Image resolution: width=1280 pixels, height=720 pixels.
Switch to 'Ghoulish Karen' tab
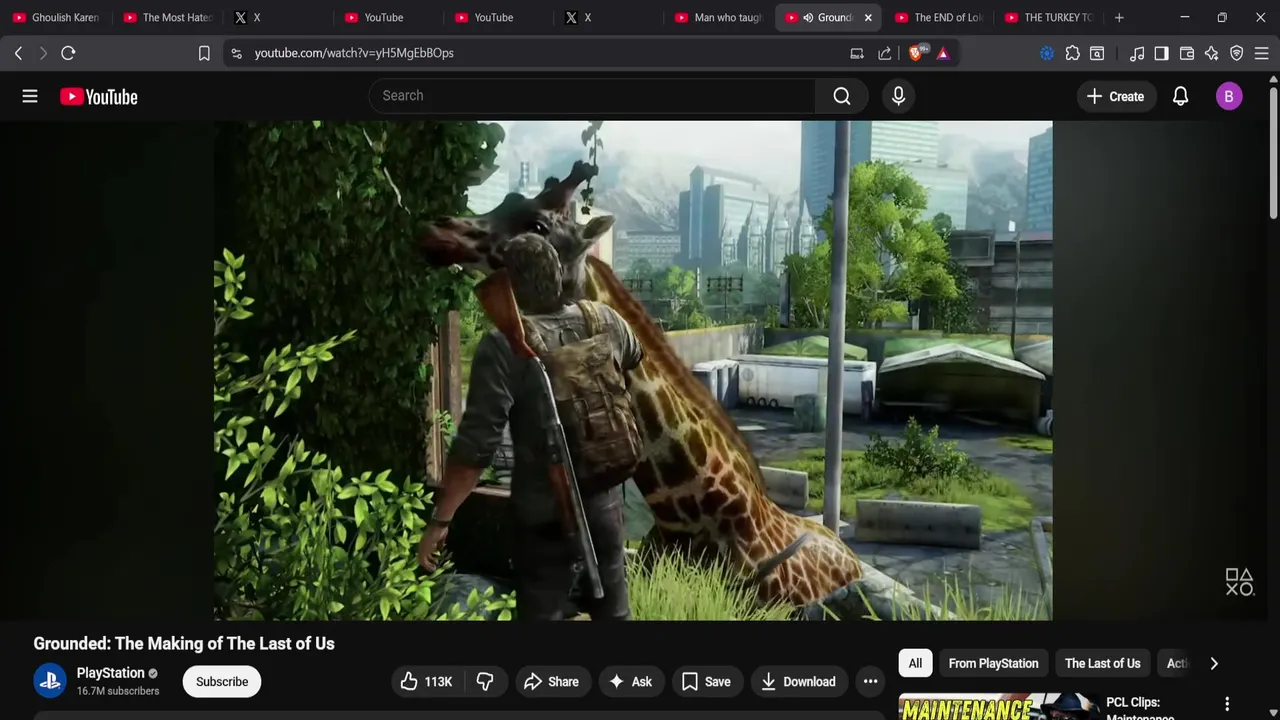pyautogui.click(x=56, y=18)
